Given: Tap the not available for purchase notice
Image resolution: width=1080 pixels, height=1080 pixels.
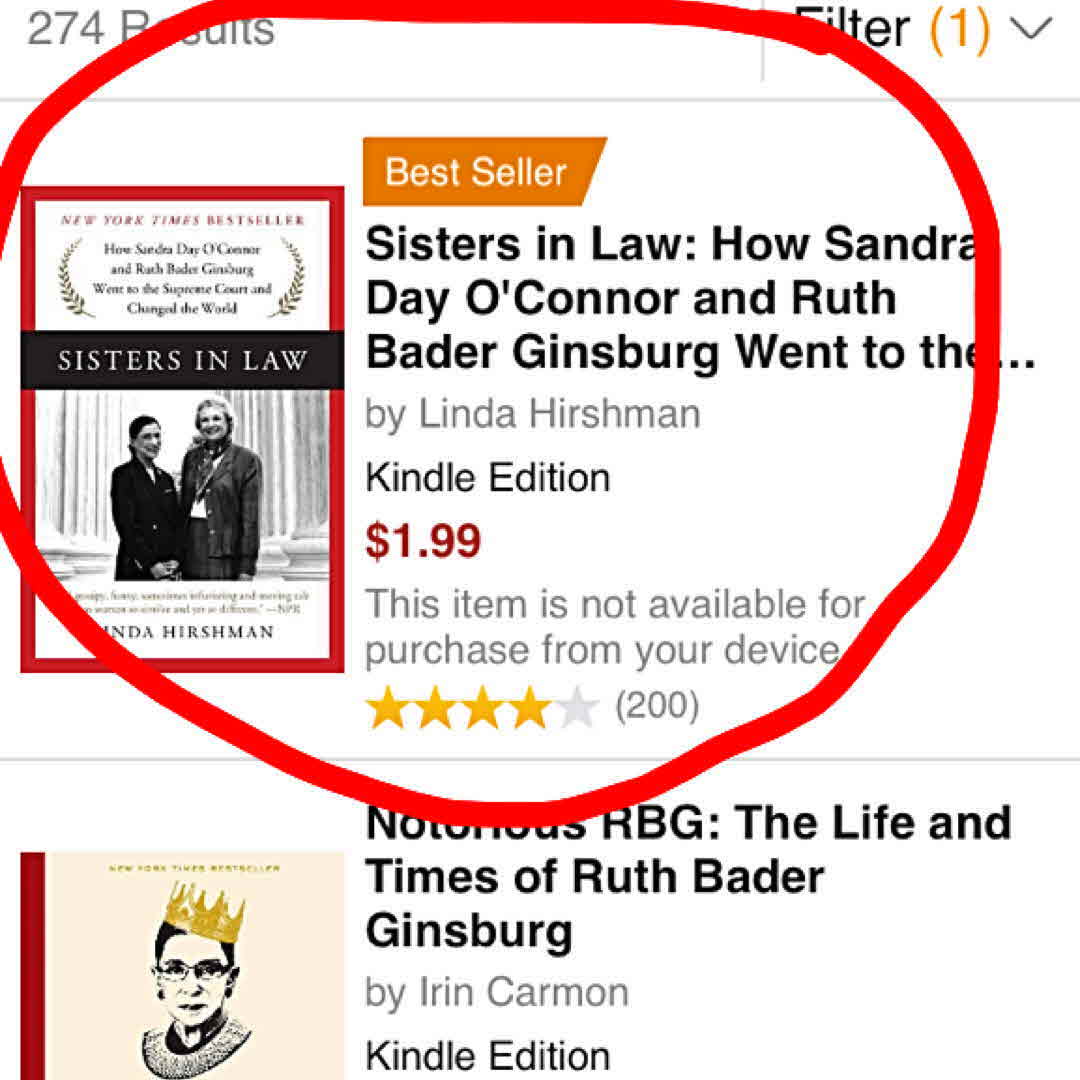Looking at the screenshot, I should coord(614,627).
